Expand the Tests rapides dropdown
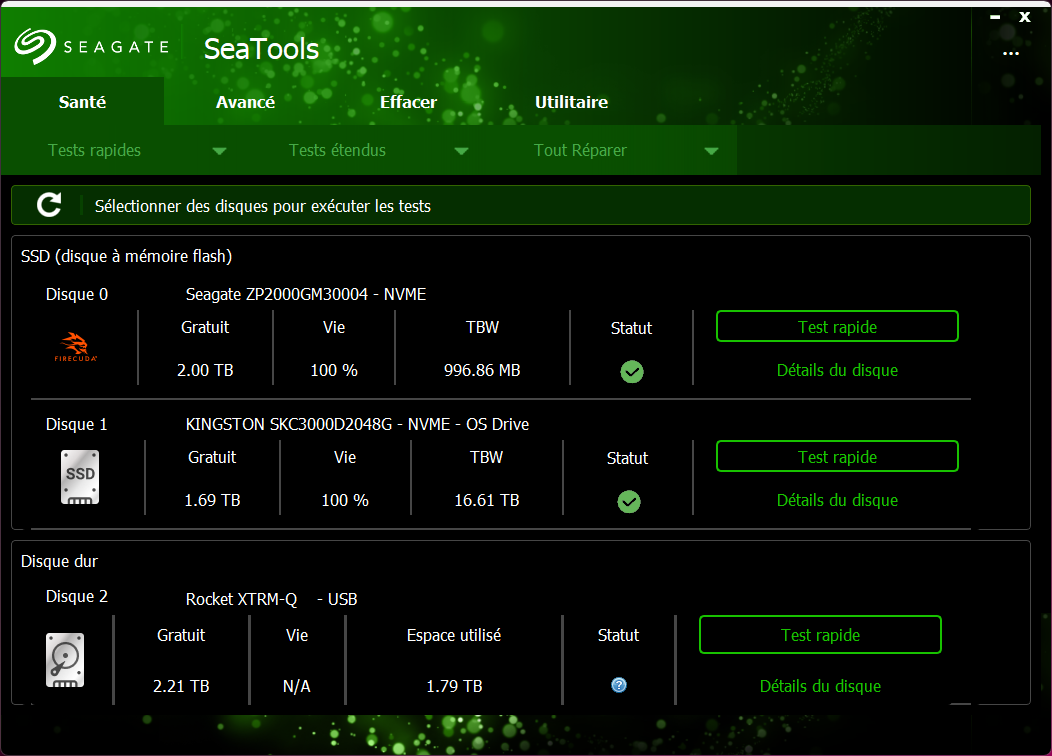 coord(219,149)
